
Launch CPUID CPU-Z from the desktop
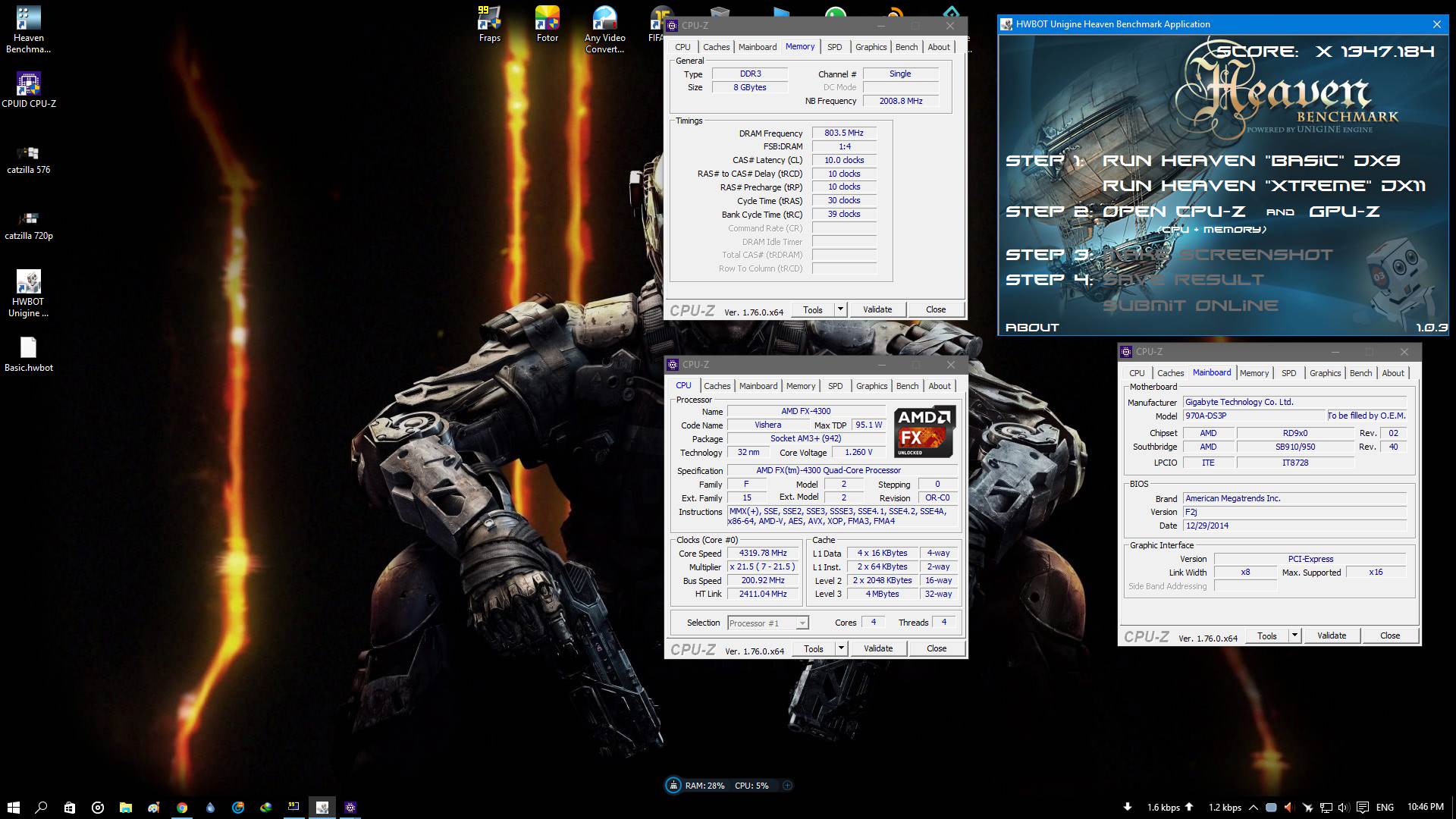point(29,90)
